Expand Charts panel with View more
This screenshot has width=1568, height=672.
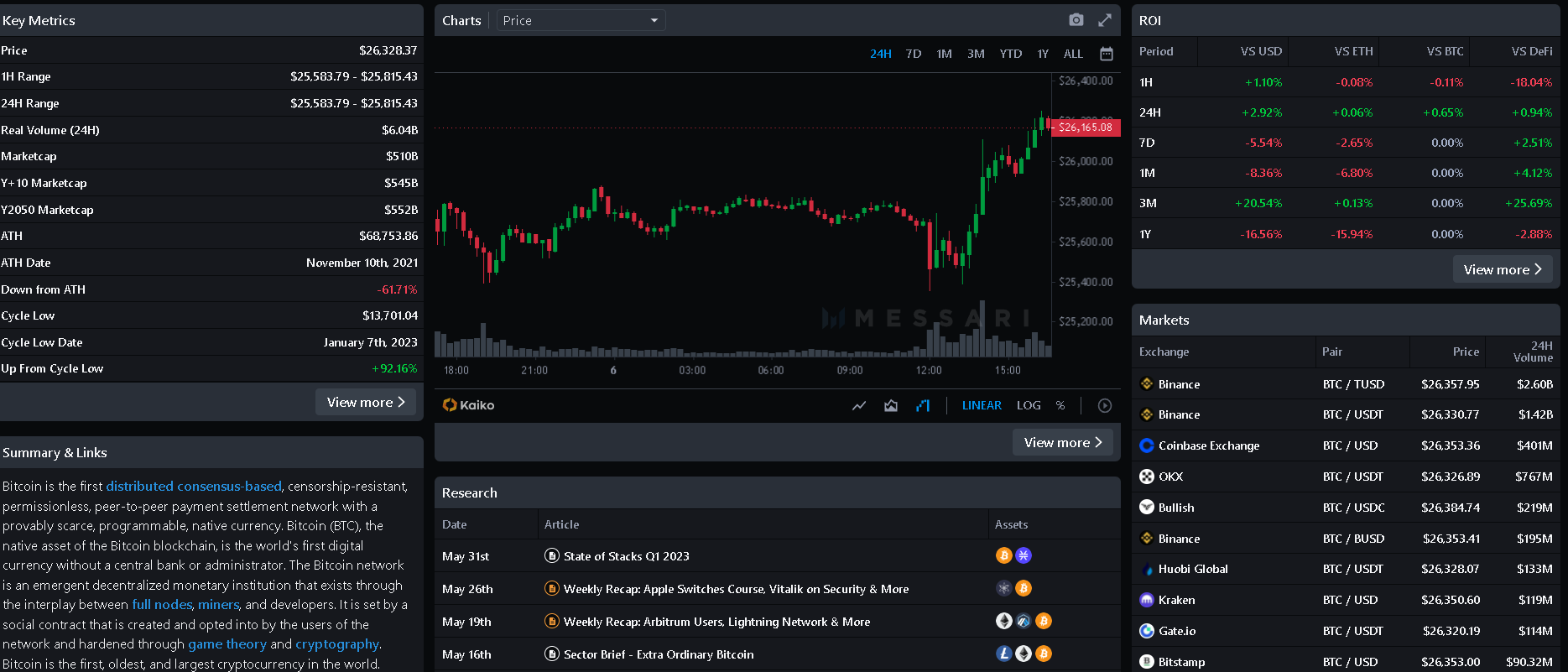click(1063, 442)
